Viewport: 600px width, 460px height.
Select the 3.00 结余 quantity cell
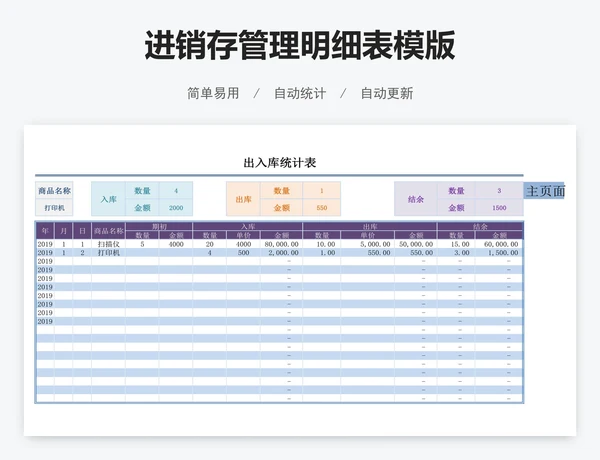tap(456, 253)
